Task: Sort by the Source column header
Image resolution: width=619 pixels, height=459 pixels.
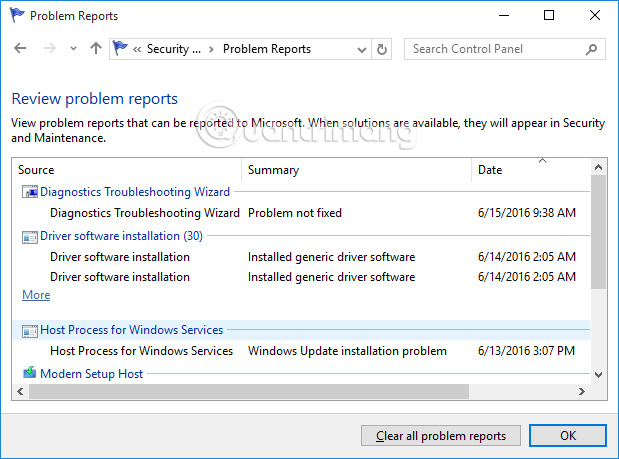Action: [x=126, y=170]
